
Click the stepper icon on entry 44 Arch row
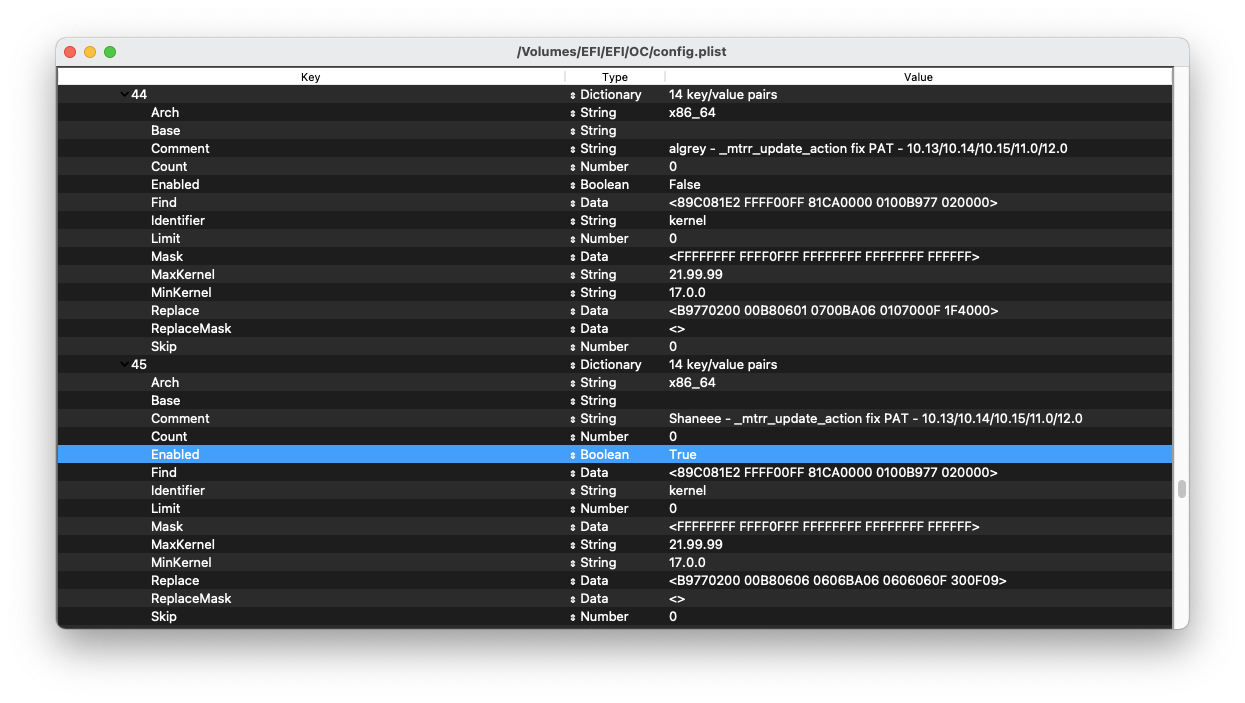573,113
